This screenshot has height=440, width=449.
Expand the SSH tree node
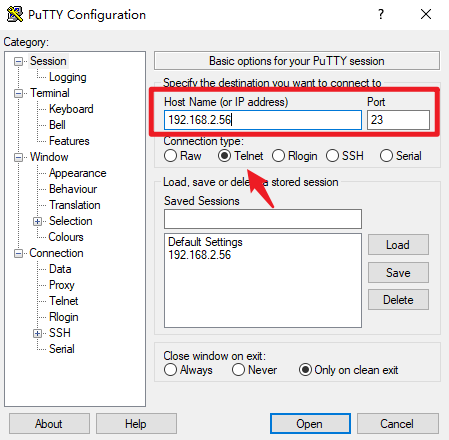tap(37, 333)
